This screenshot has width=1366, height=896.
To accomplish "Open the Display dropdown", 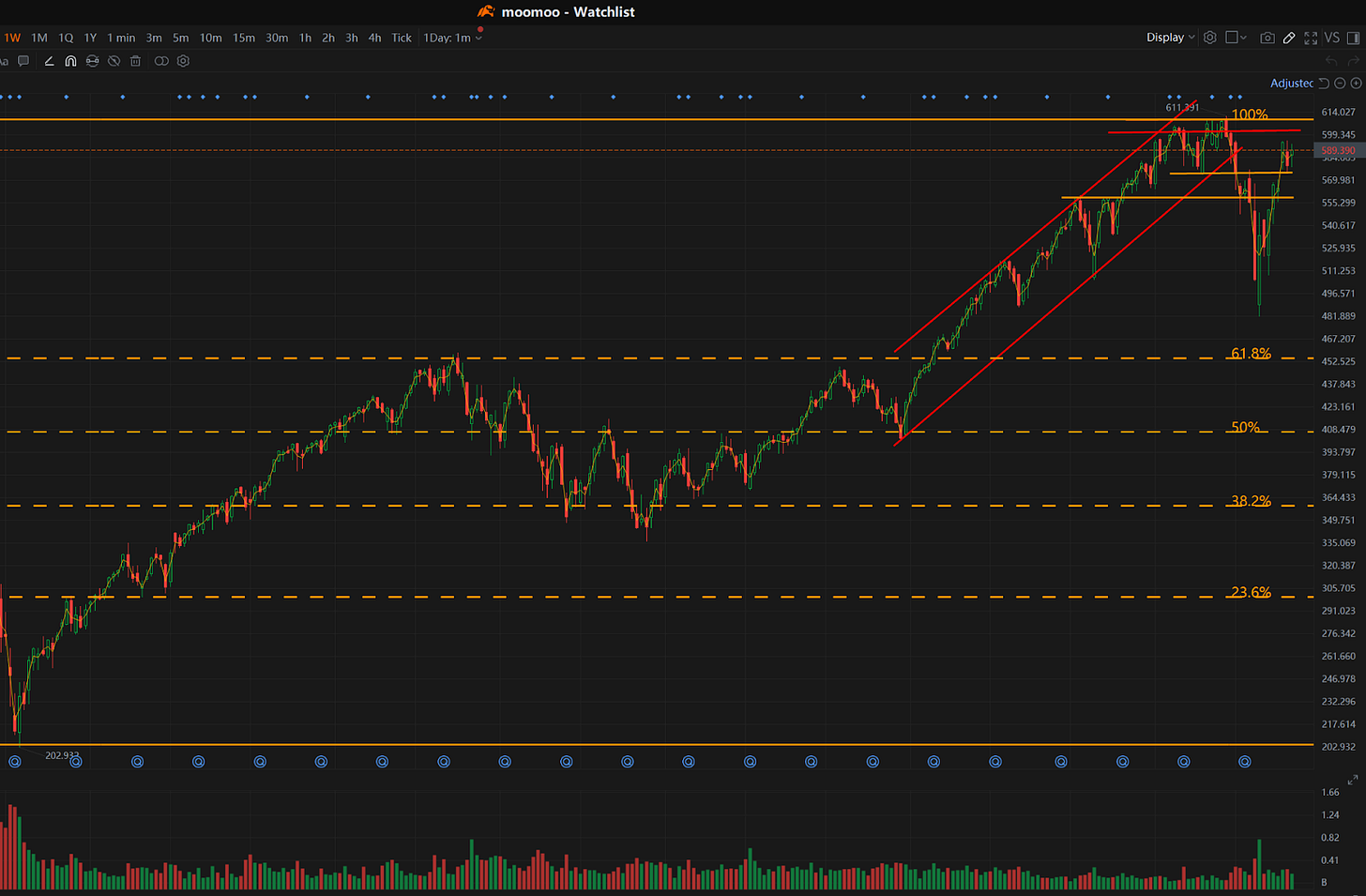I will [1170, 38].
